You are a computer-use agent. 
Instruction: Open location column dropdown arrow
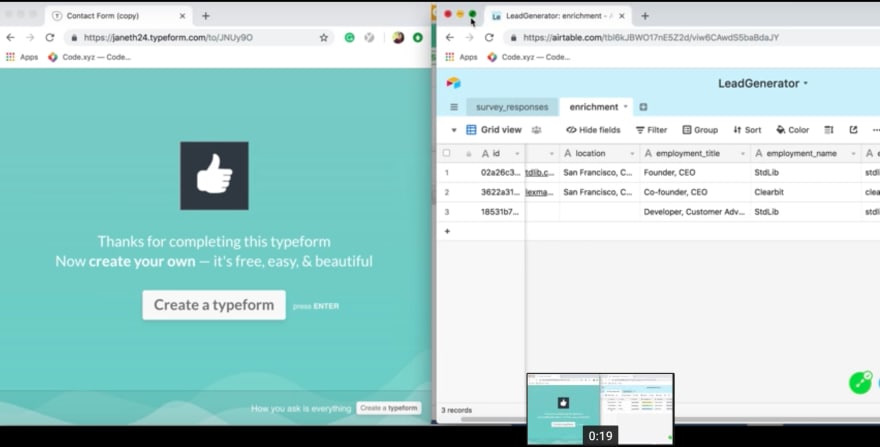tap(631, 153)
